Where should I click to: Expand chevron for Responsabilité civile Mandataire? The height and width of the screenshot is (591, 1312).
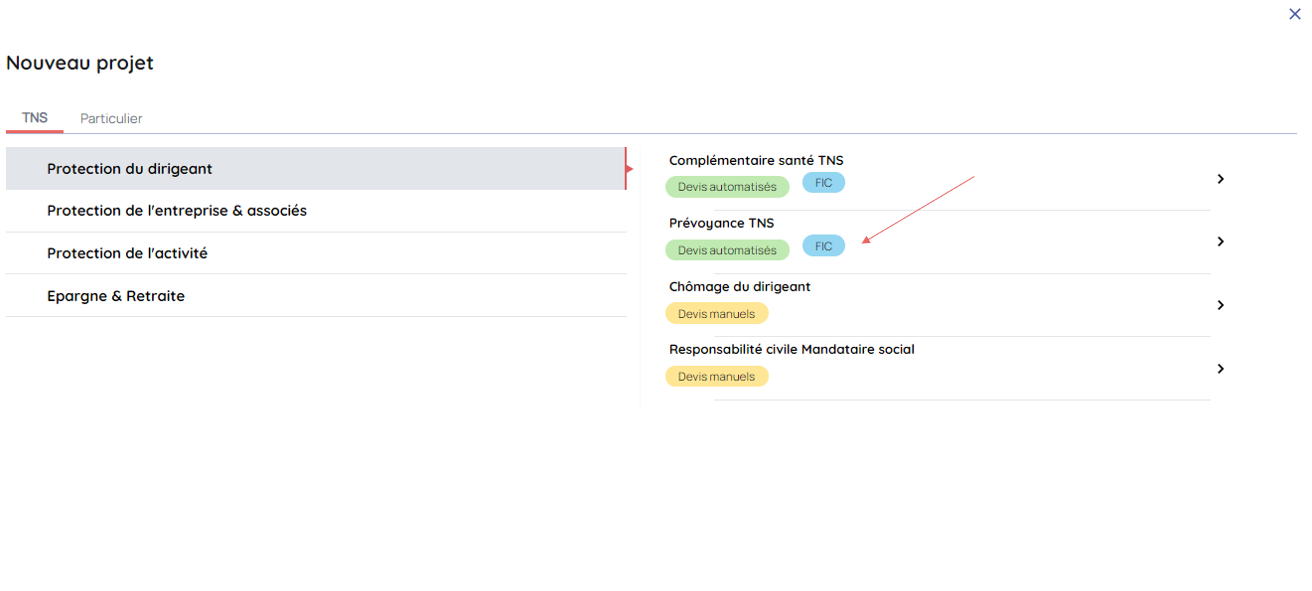(x=1220, y=369)
